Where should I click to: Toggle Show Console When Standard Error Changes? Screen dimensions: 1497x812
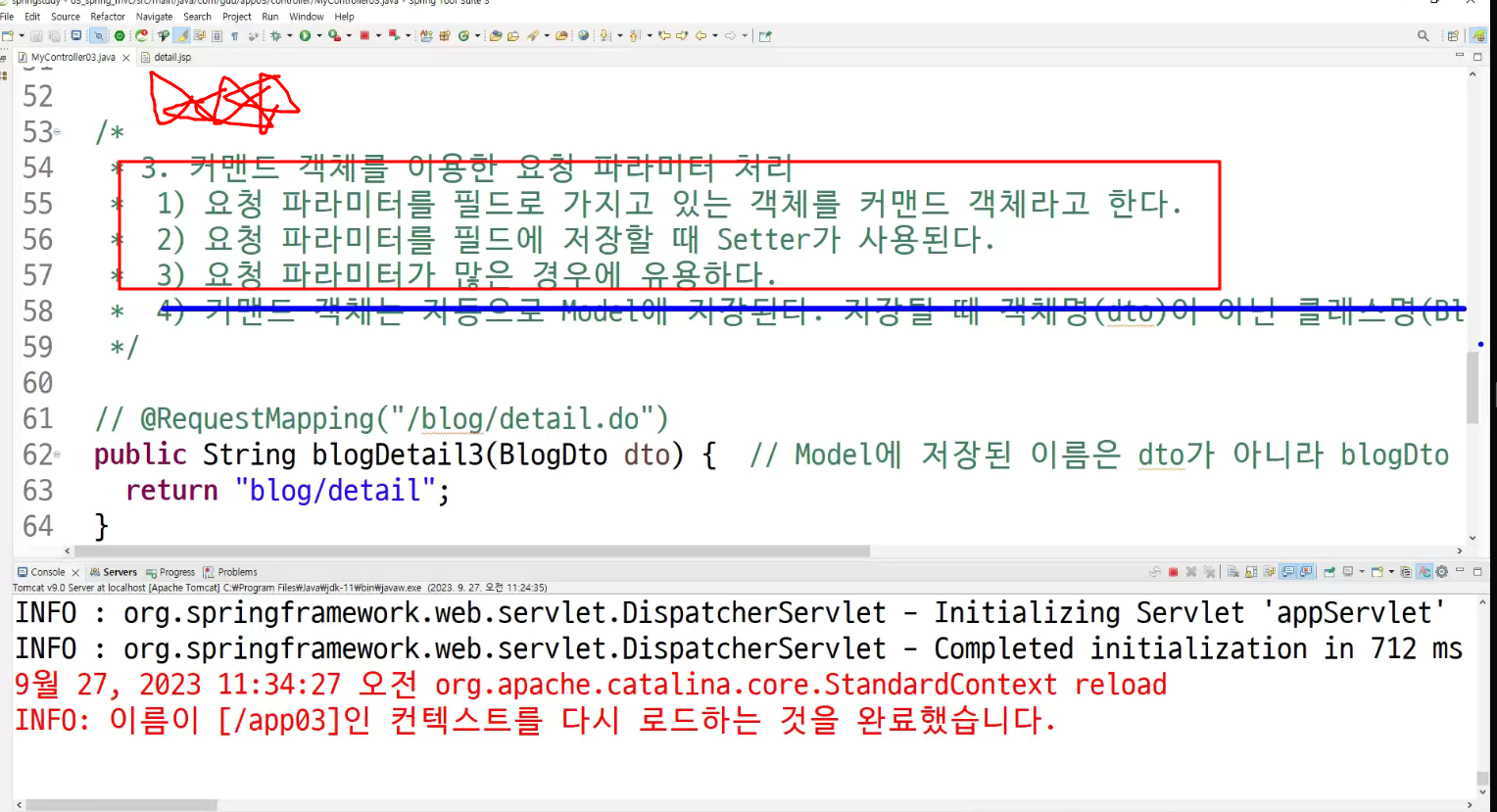pos(1306,572)
